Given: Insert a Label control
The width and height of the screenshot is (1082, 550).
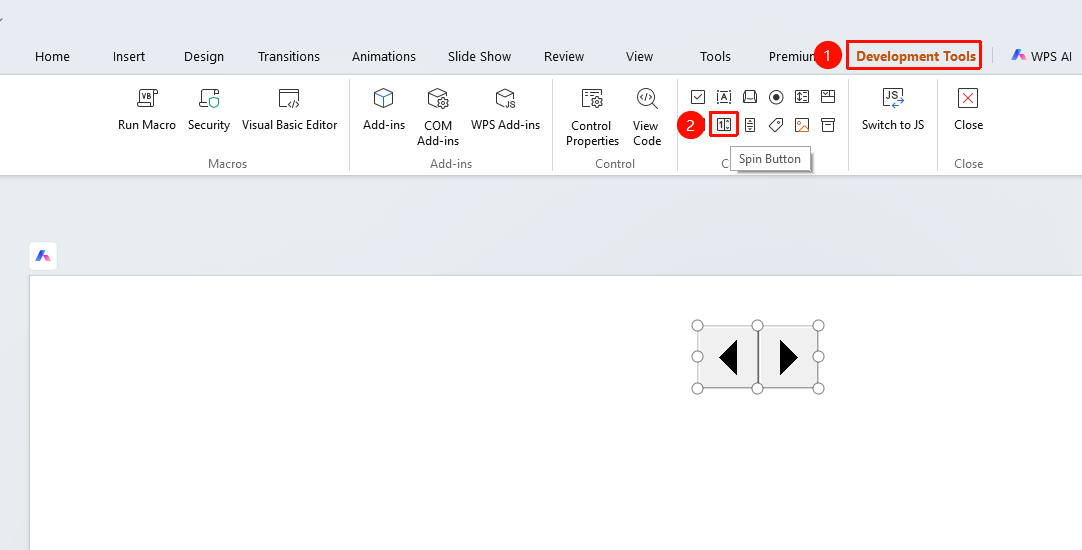Looking at the screenshot, I should coord(776,125).
